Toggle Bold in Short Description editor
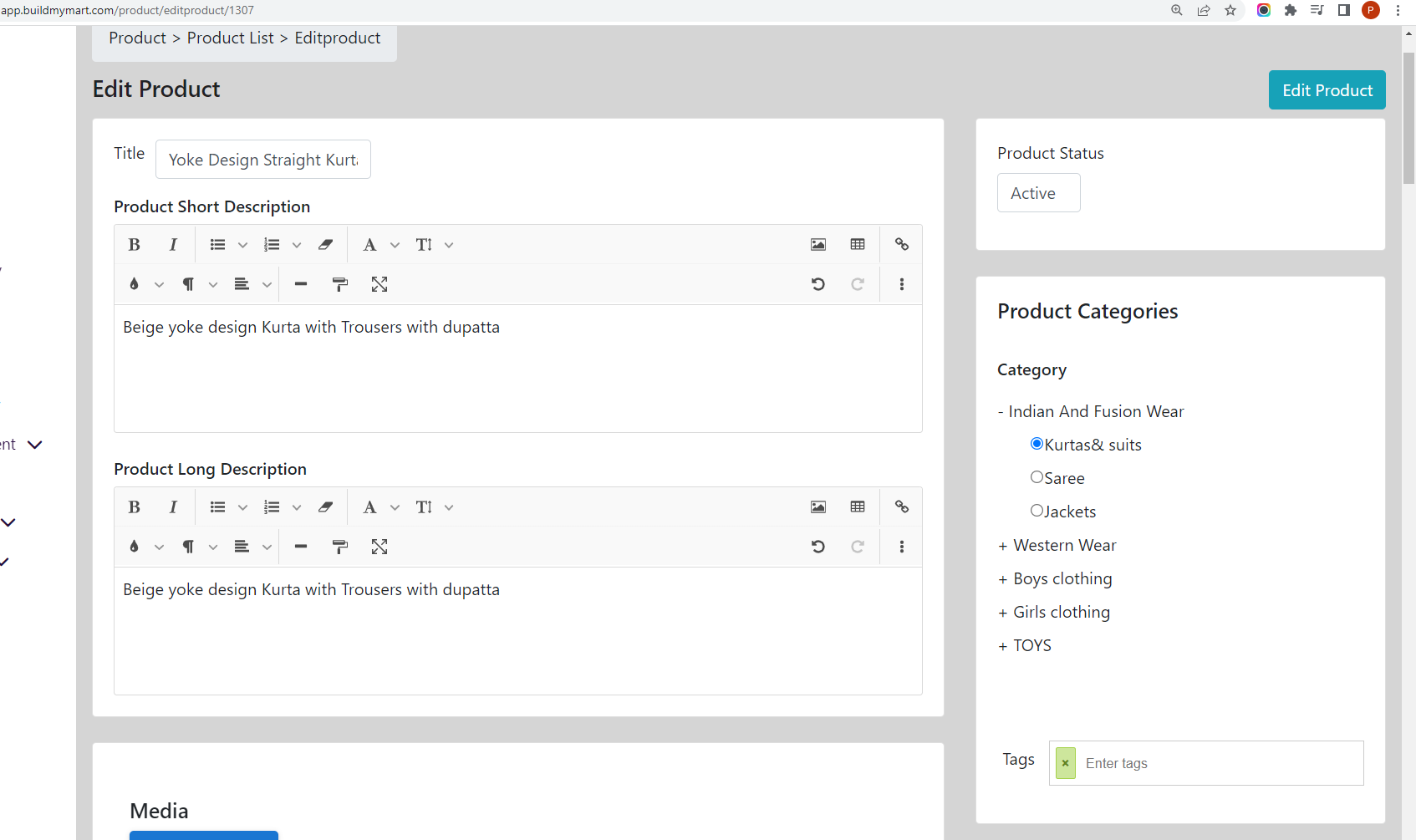1416x840 pixels. [x=134, y=245]
